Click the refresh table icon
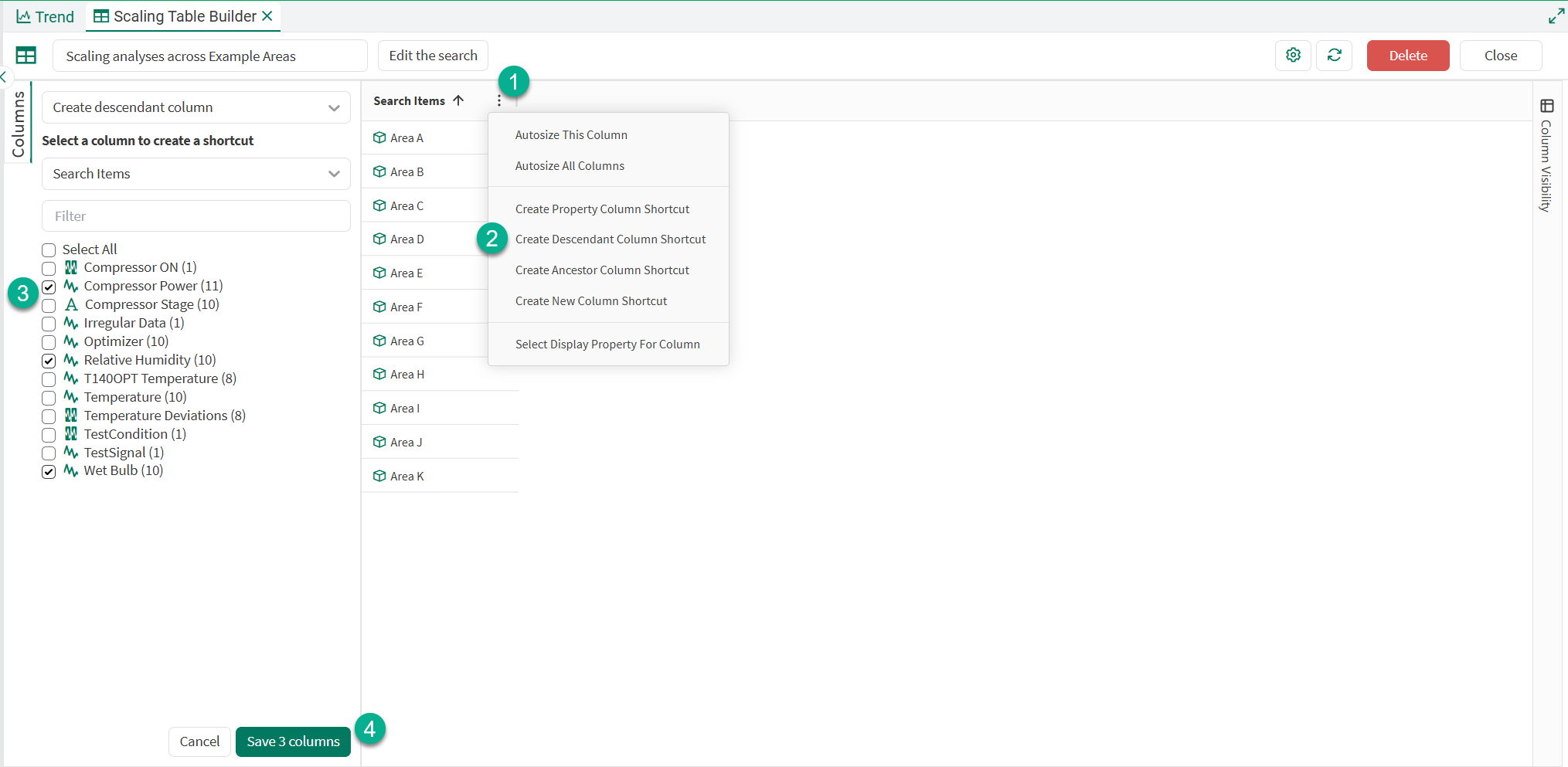The image size is (1568, 767). pyautogui.click(x=1334, y=55)
